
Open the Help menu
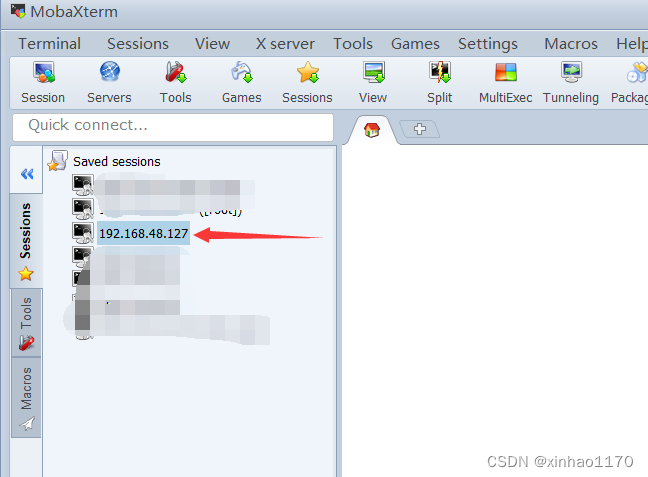coord(631,44)
